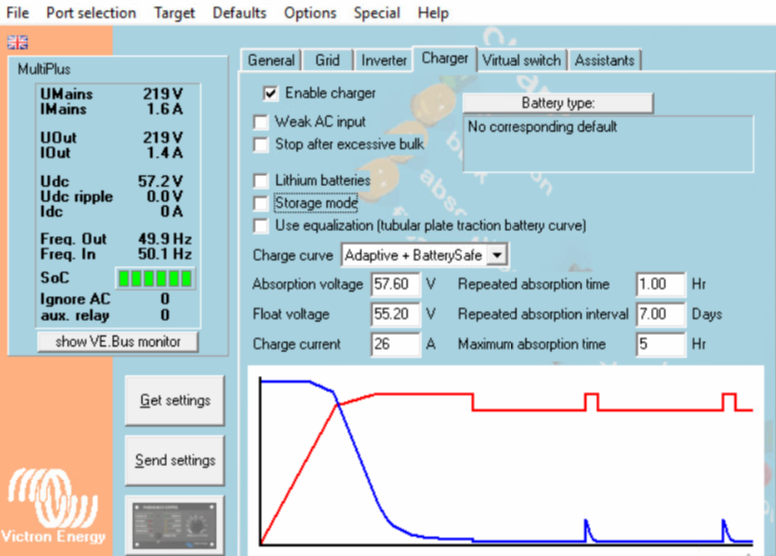
Task: Toggle Storage mode checkbox
Action: click(x=261, y=203)
